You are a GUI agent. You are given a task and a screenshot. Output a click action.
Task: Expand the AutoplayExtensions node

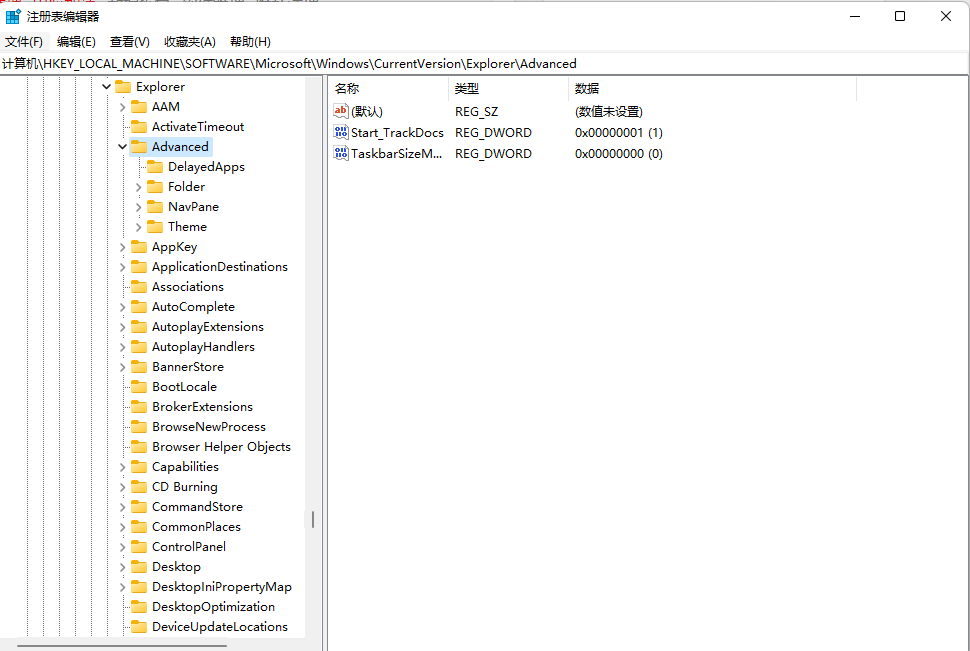point(122,326)
